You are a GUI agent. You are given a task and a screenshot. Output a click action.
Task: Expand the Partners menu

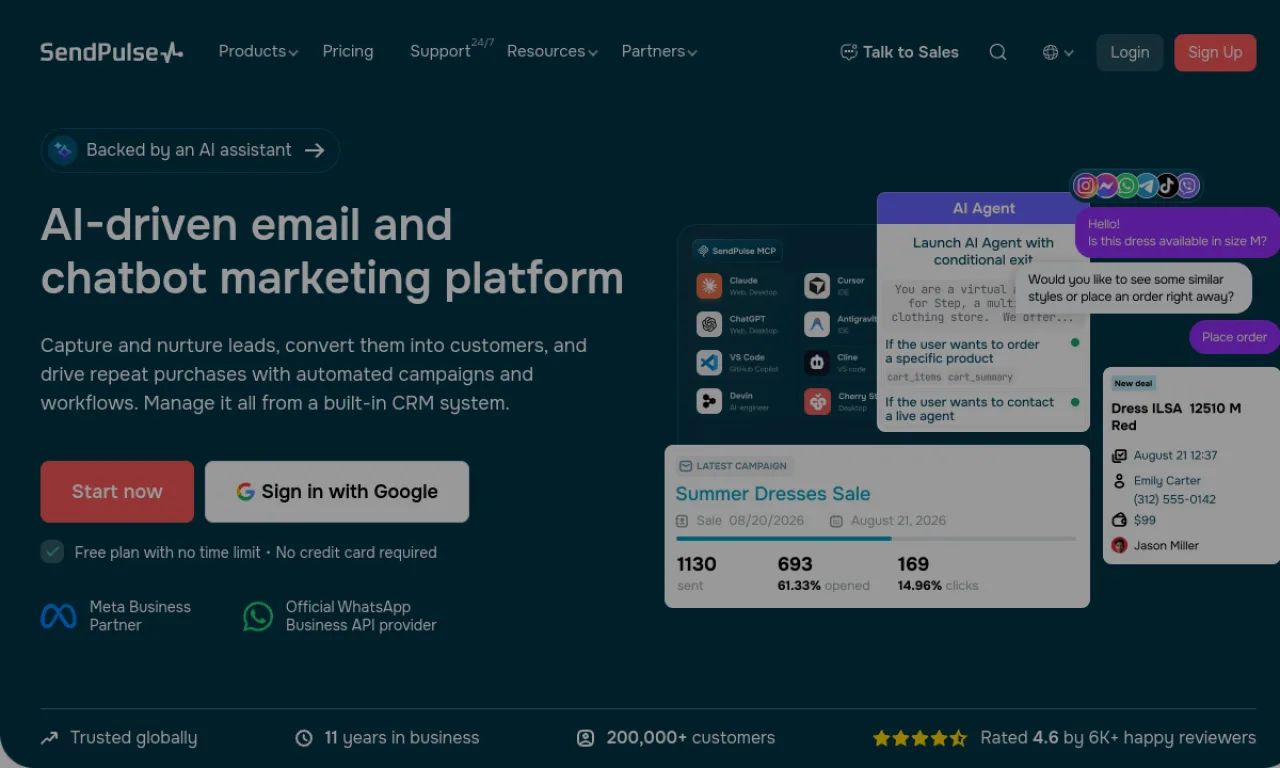click(x=659, y=51)
